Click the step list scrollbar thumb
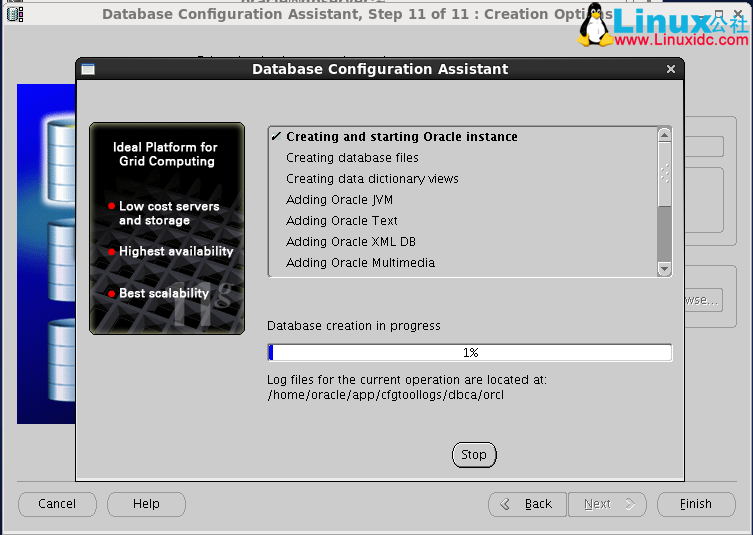This screenshot has height=535, width=753. (x=664, y=174)
